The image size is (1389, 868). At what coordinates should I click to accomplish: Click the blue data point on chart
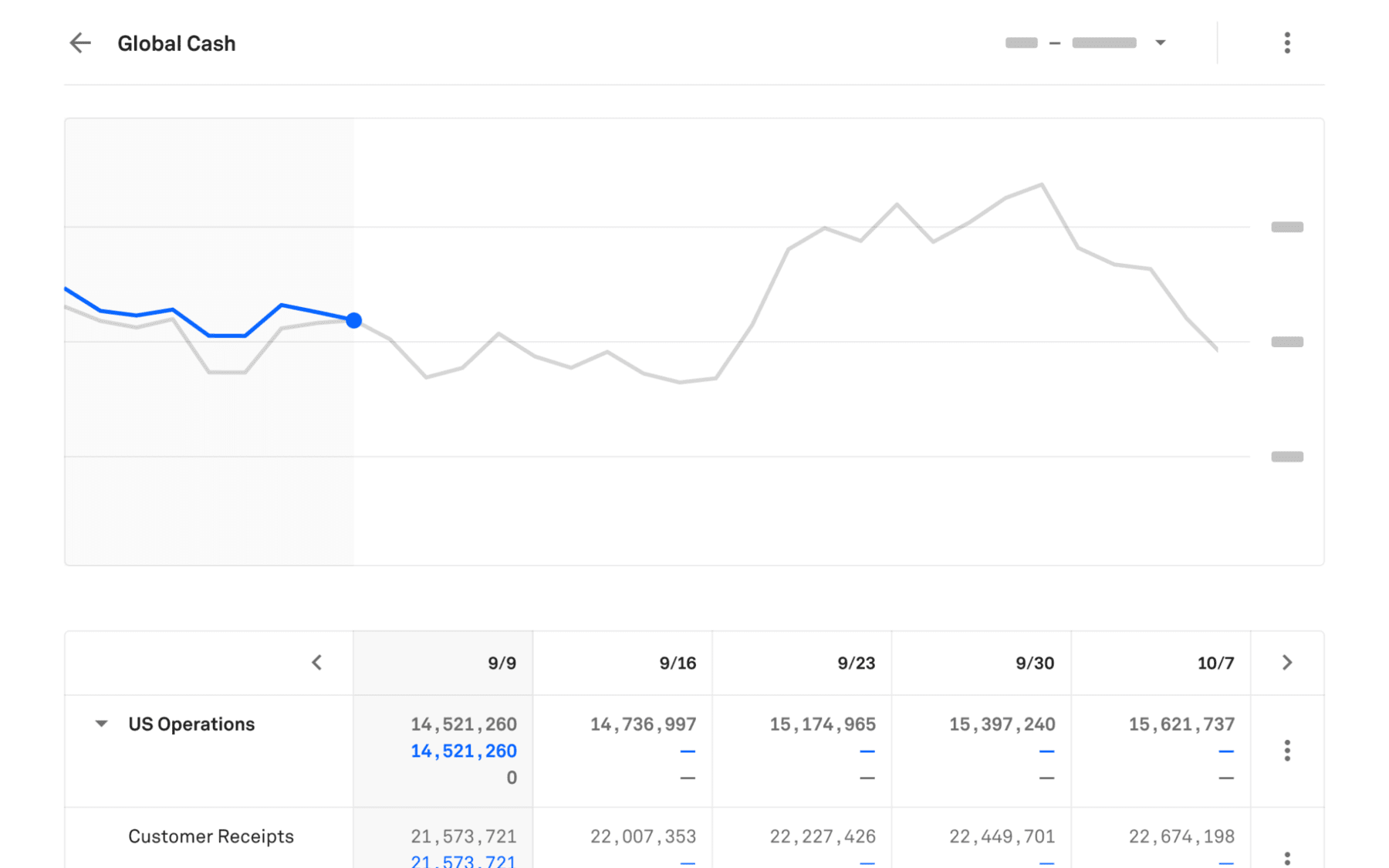point(353,320)
